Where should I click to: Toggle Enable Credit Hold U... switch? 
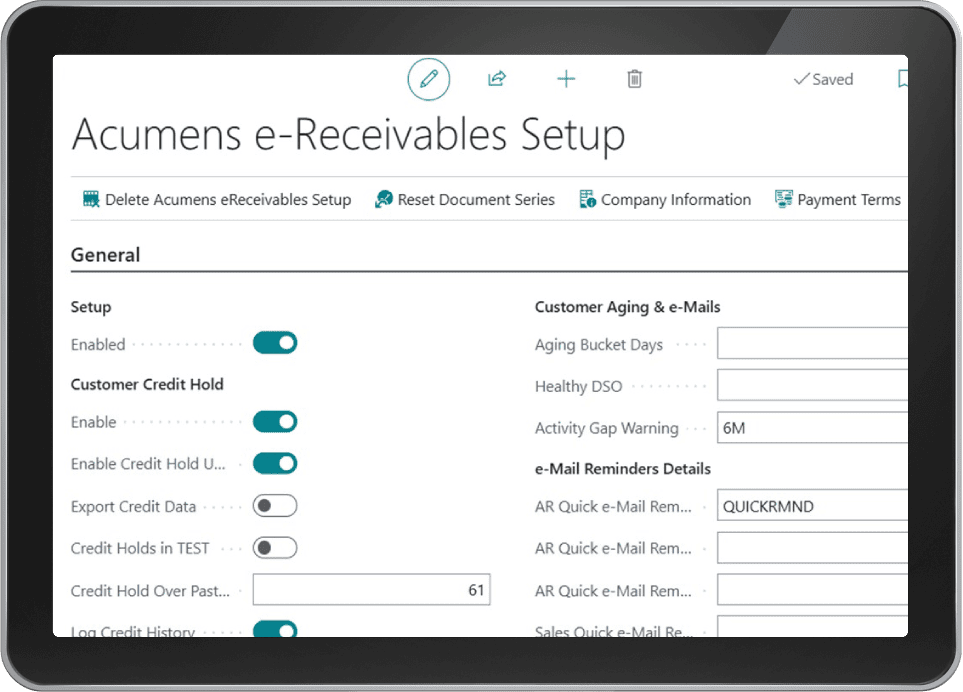(x=275, y=463)
